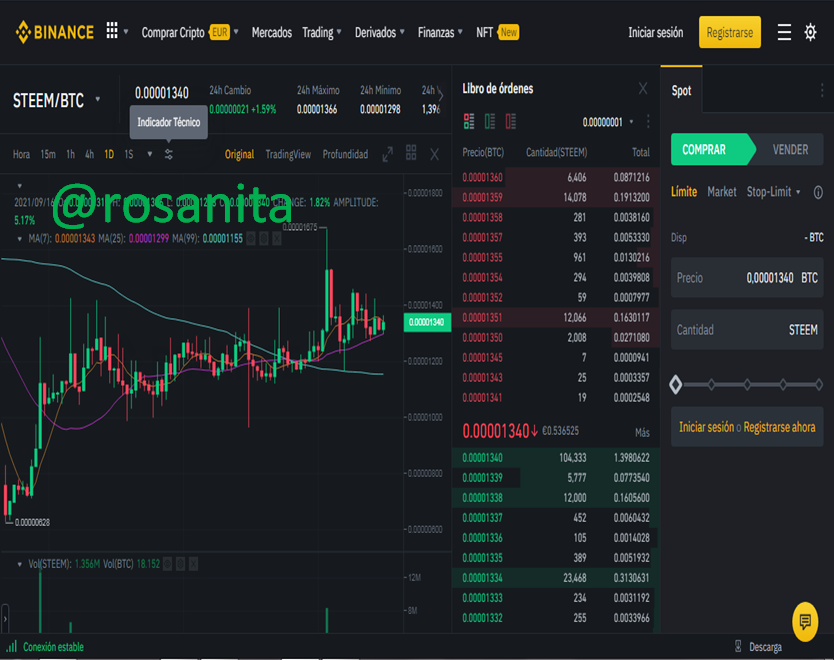Open the Mercados menu item

(x=272, y=32)
